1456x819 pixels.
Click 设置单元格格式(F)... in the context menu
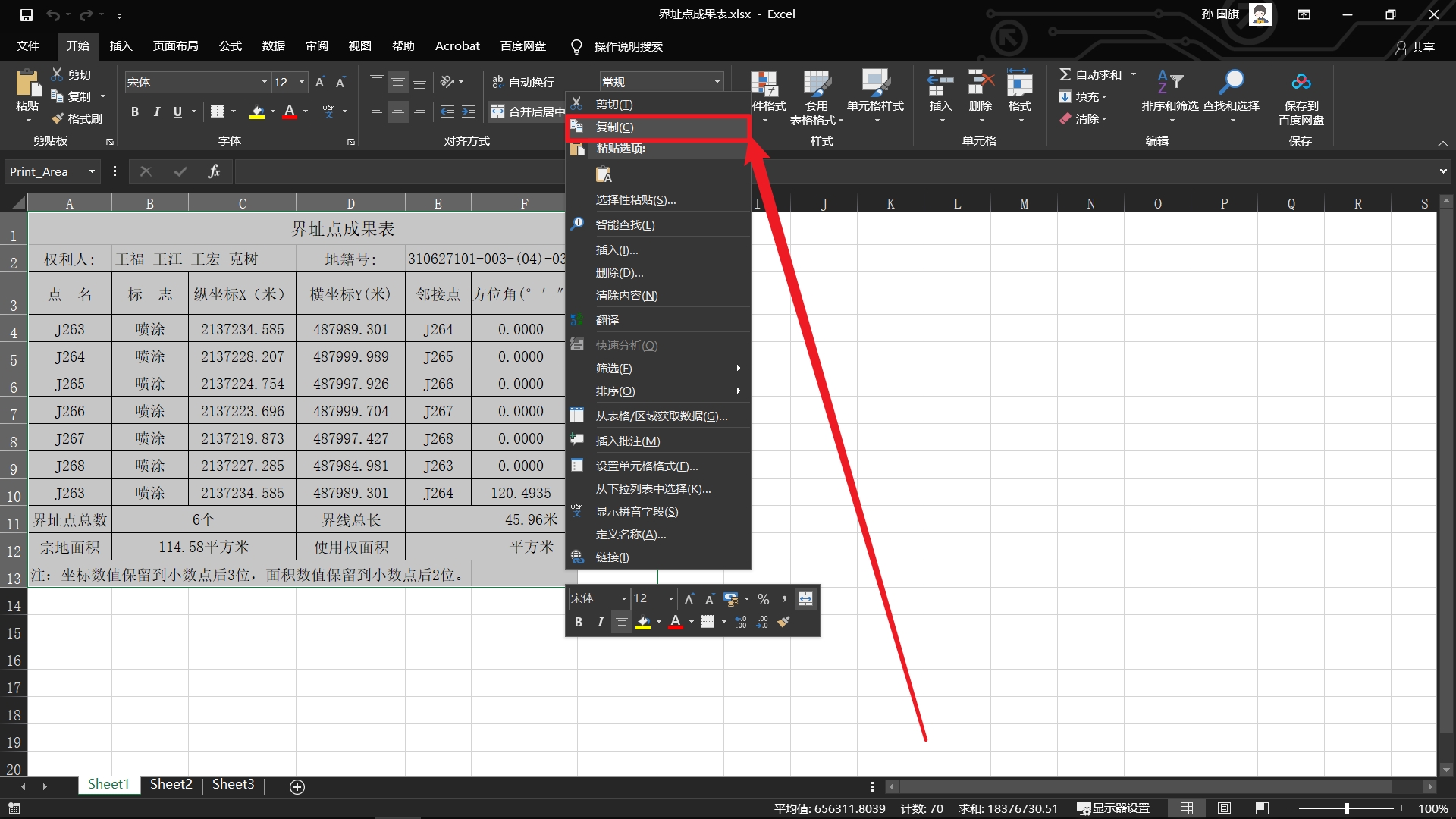[646, 466]
